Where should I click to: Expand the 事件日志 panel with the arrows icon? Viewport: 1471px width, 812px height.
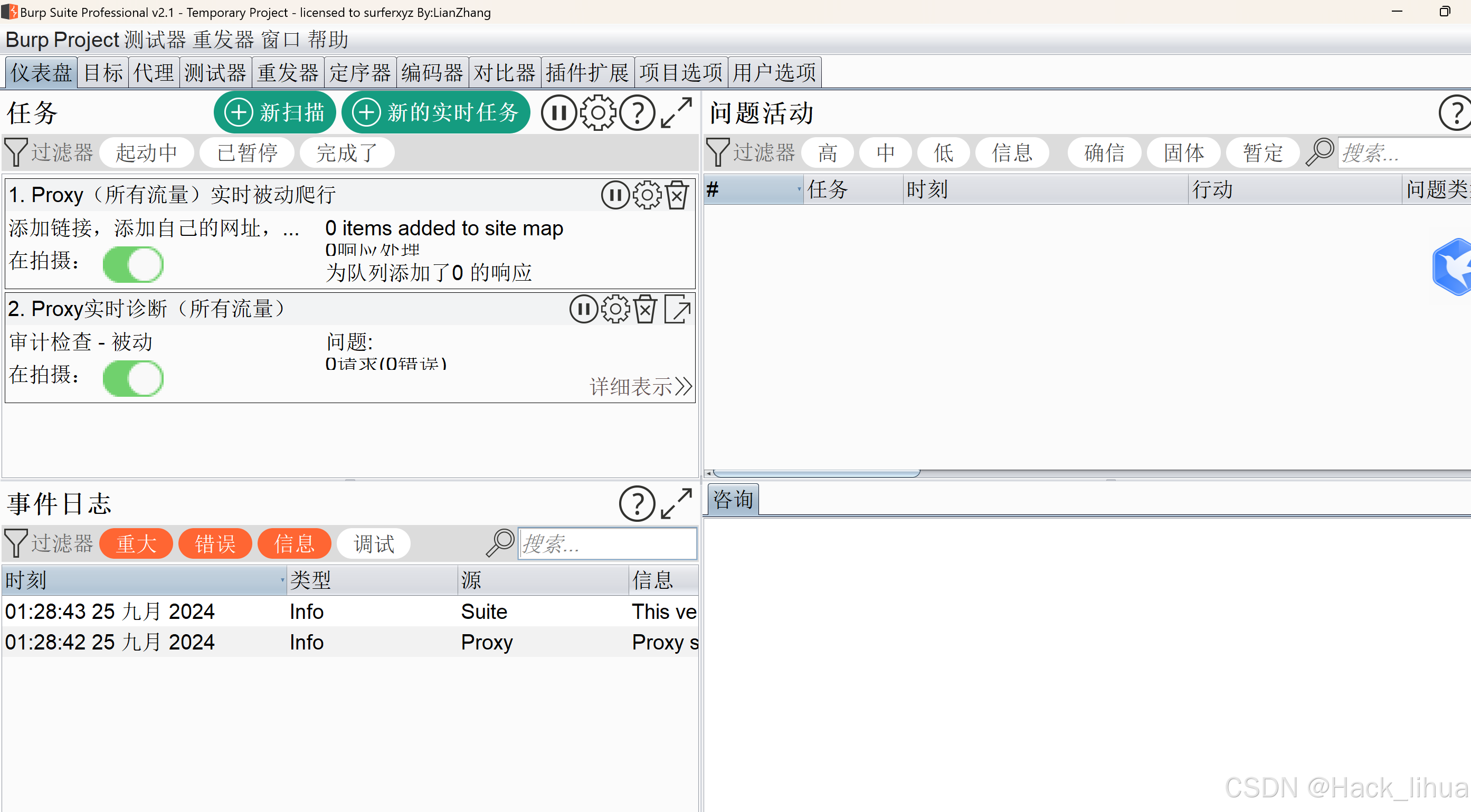pyautogui.click(x=676, y=503)
